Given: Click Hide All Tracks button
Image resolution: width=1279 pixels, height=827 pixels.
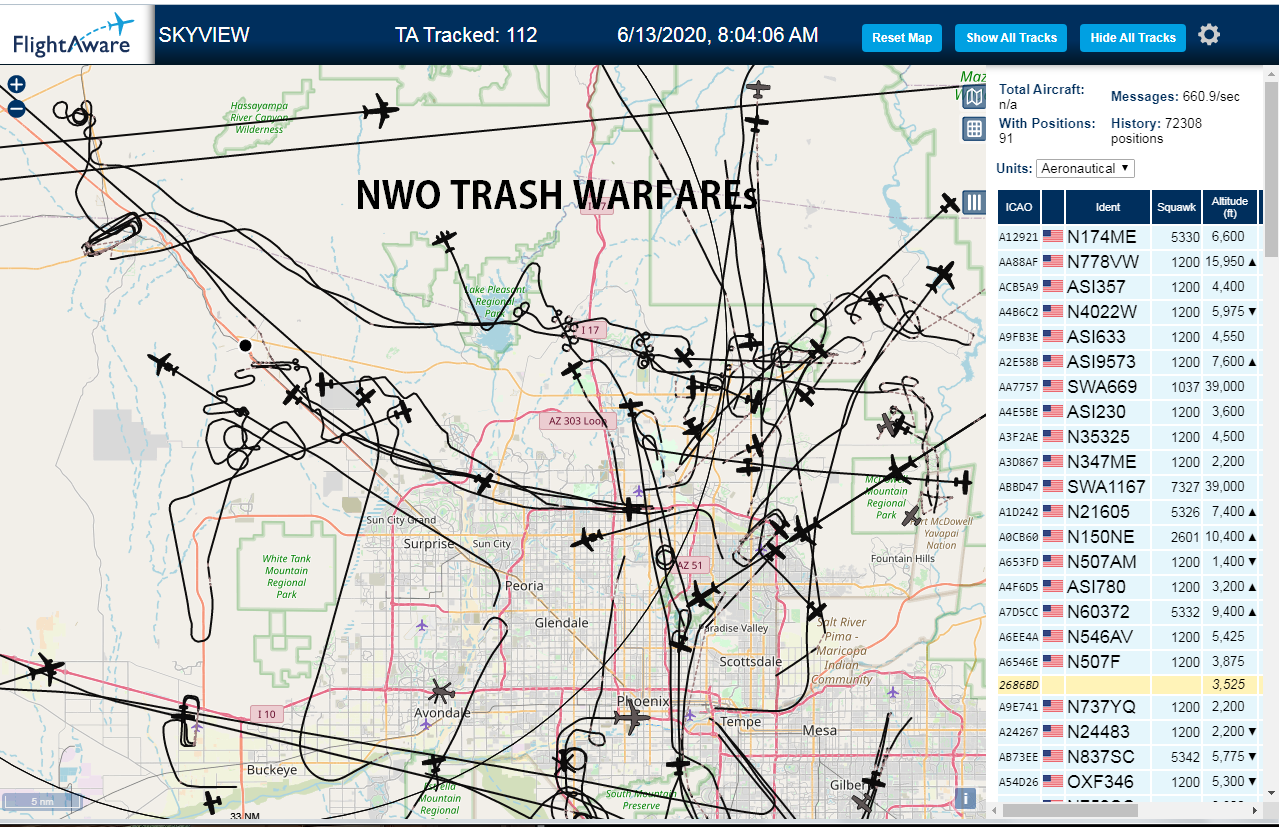Looking at the screenshot, I should click(1133, 38).
